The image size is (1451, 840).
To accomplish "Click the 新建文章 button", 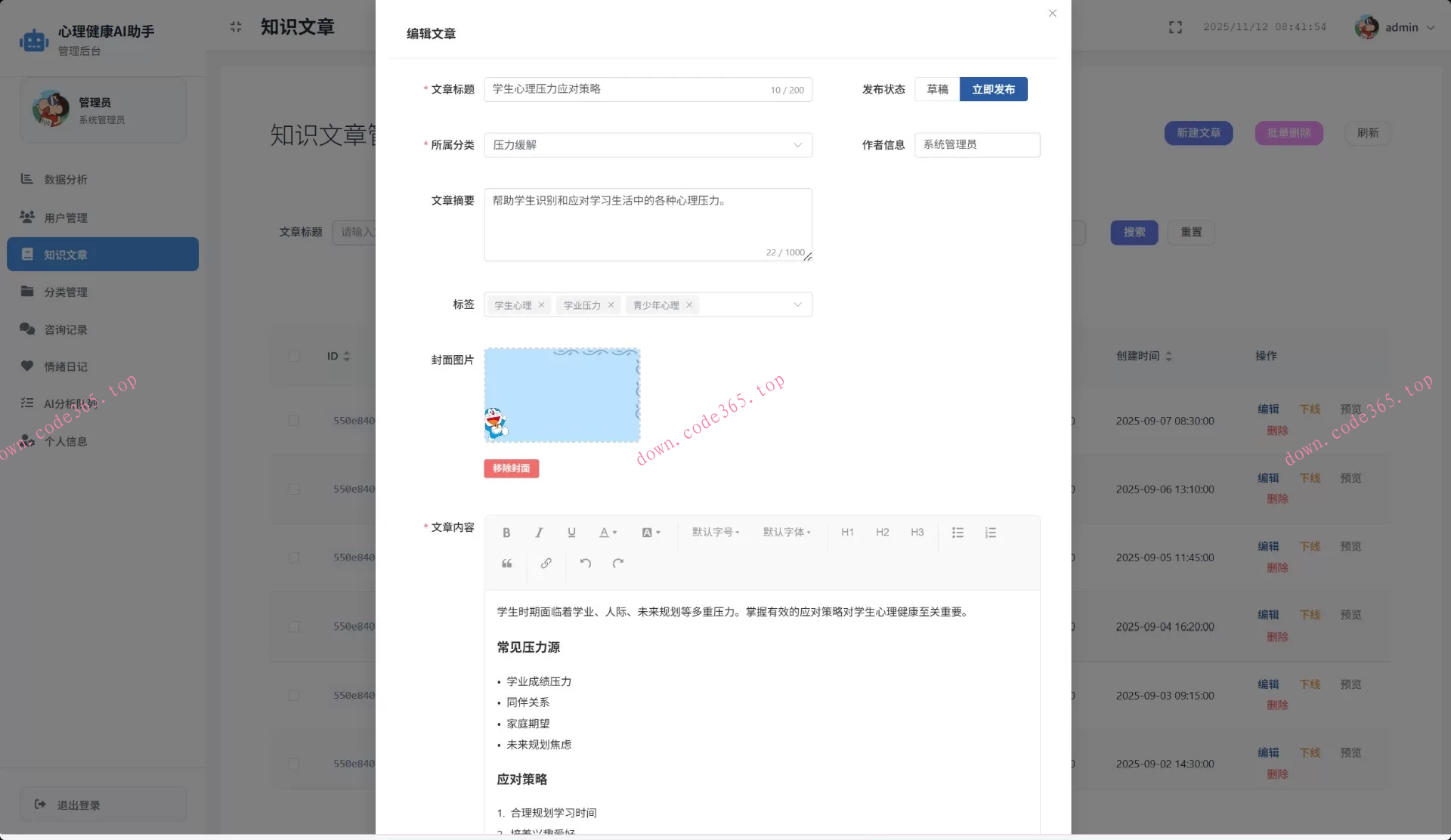I will point(1199,133).
